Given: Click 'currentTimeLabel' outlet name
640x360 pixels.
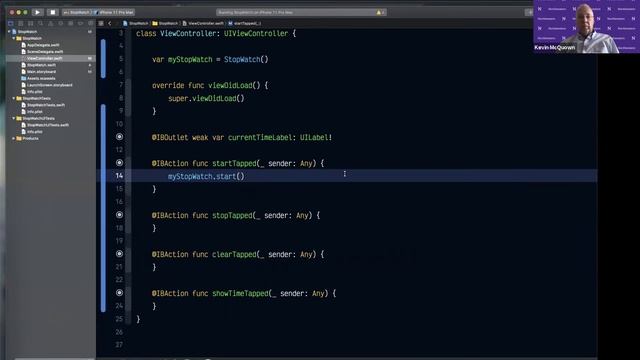Looking at the screenshot, I should pos(260,138).
